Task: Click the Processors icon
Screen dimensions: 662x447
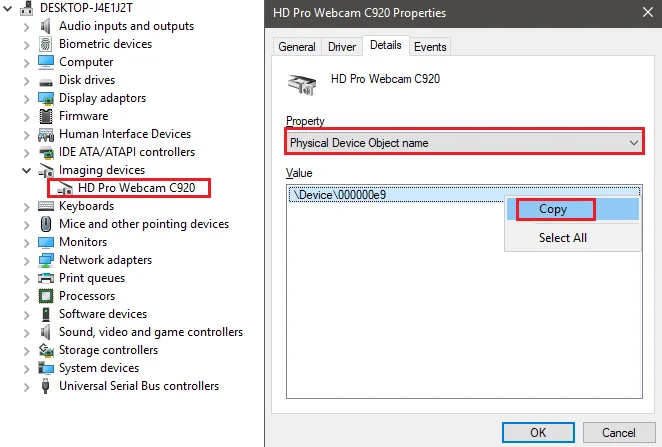Action: (46, 296)
